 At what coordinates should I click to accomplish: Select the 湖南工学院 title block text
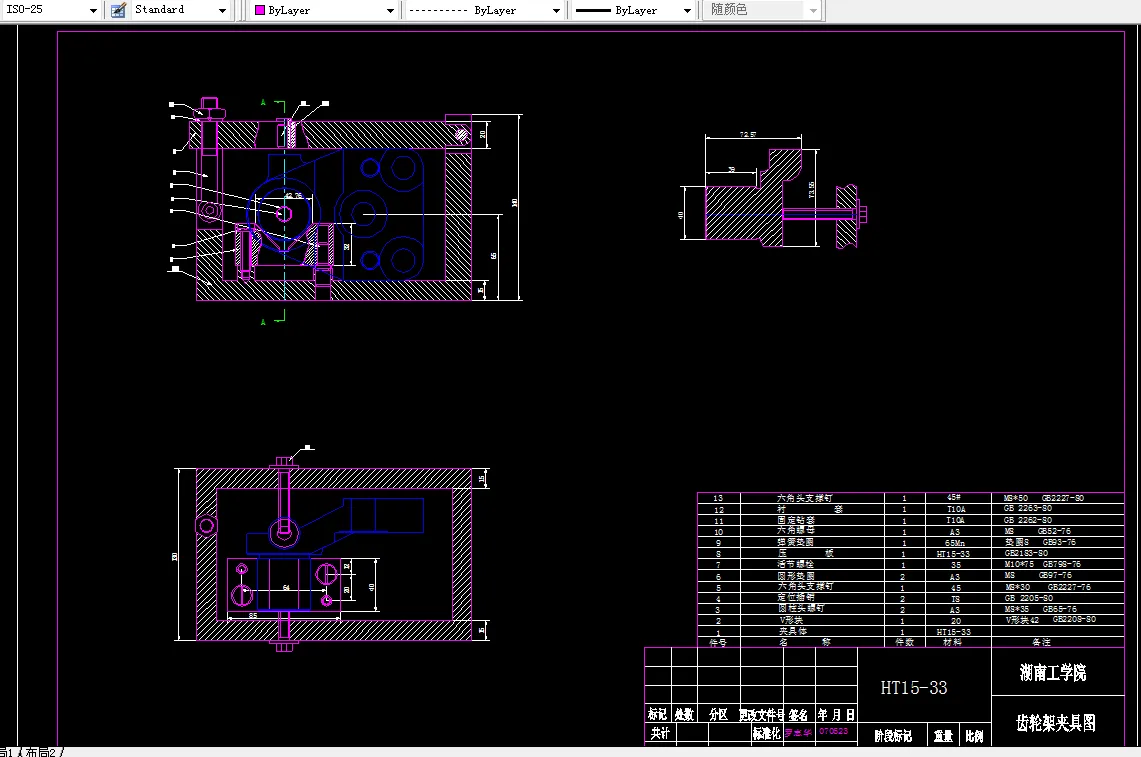tap(1053, 673)
